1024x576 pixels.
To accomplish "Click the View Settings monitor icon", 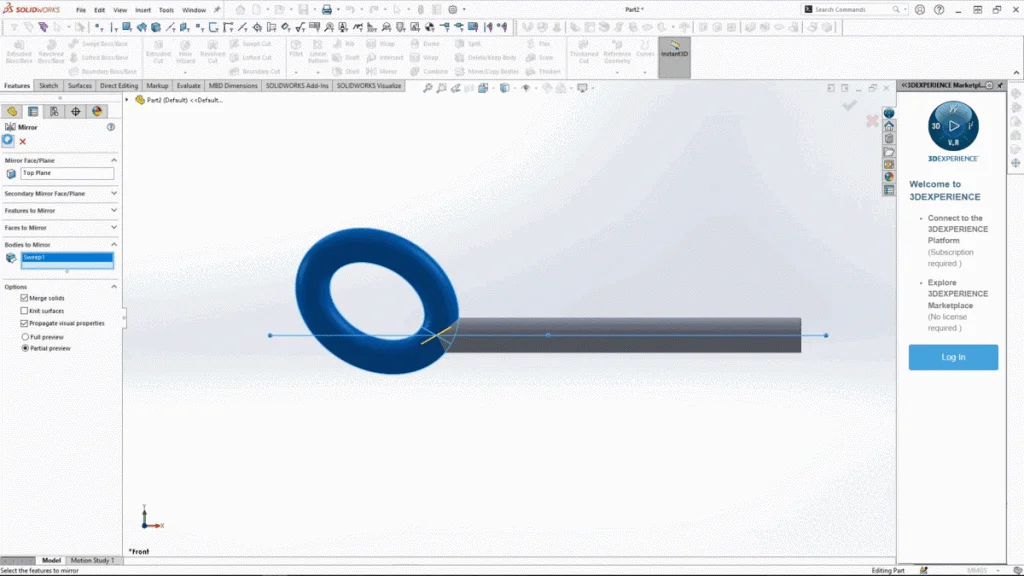I will click(582, 88).
